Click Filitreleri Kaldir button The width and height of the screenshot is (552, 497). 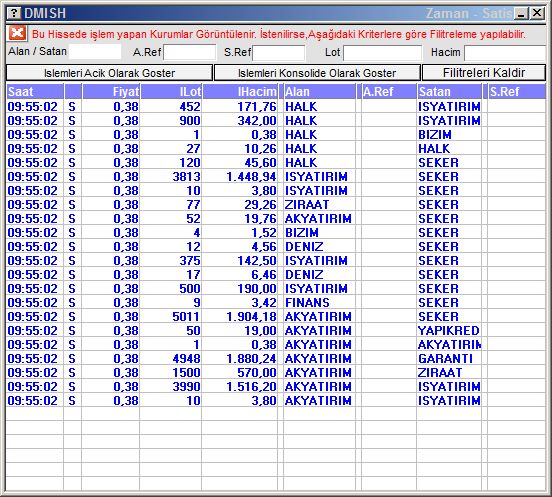tap(484, 73)
